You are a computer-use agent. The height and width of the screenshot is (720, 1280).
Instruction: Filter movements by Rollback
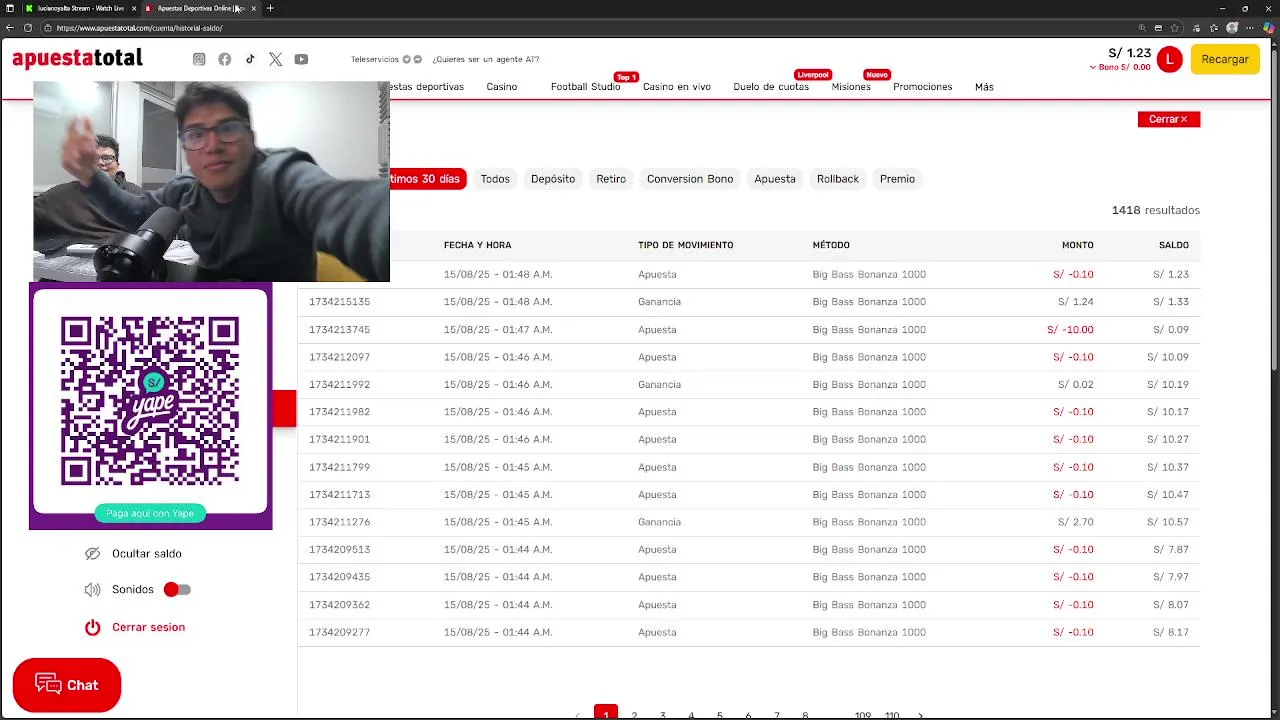838,179
